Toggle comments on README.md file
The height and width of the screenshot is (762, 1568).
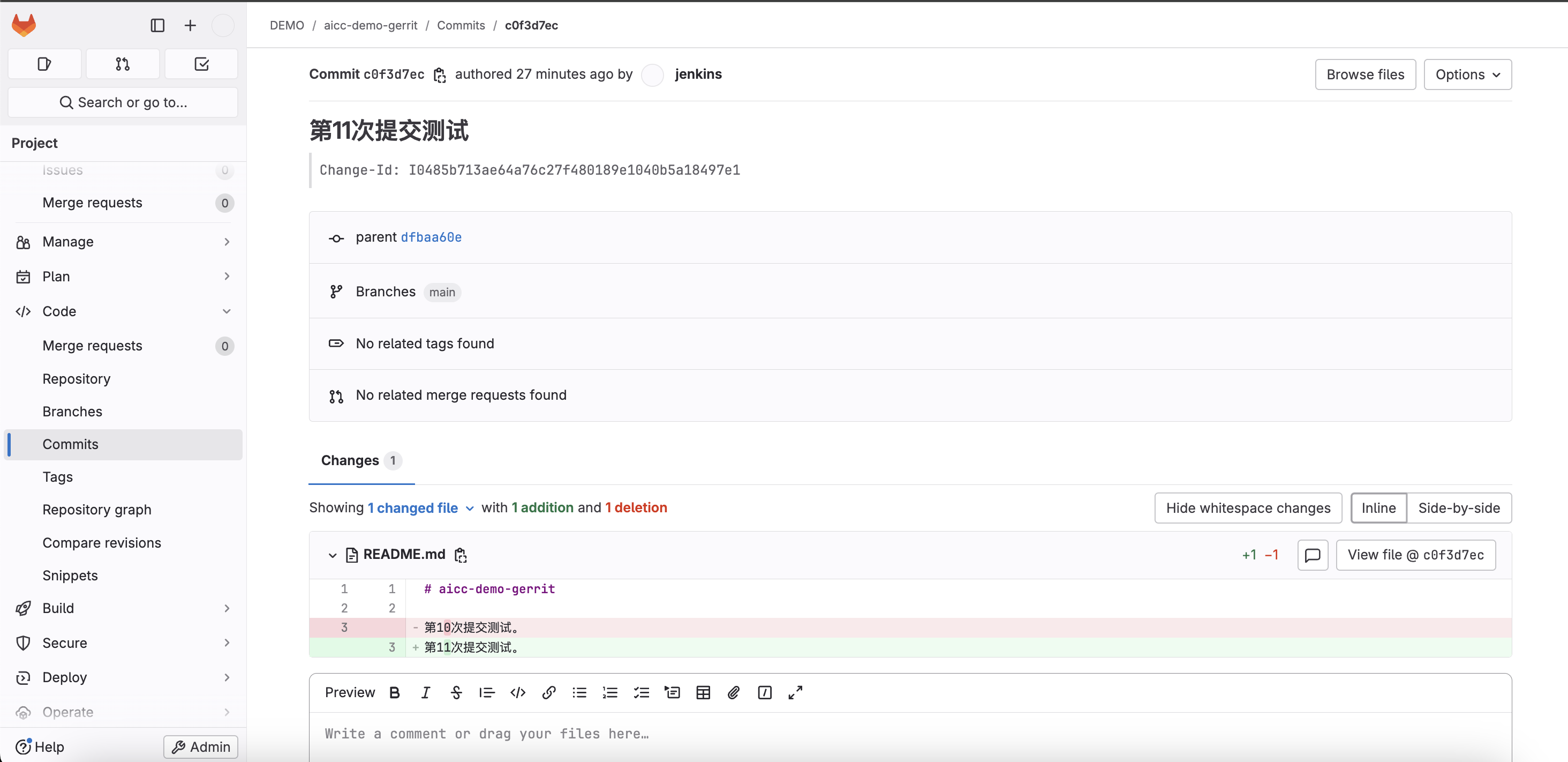[x=1313, y=555]
